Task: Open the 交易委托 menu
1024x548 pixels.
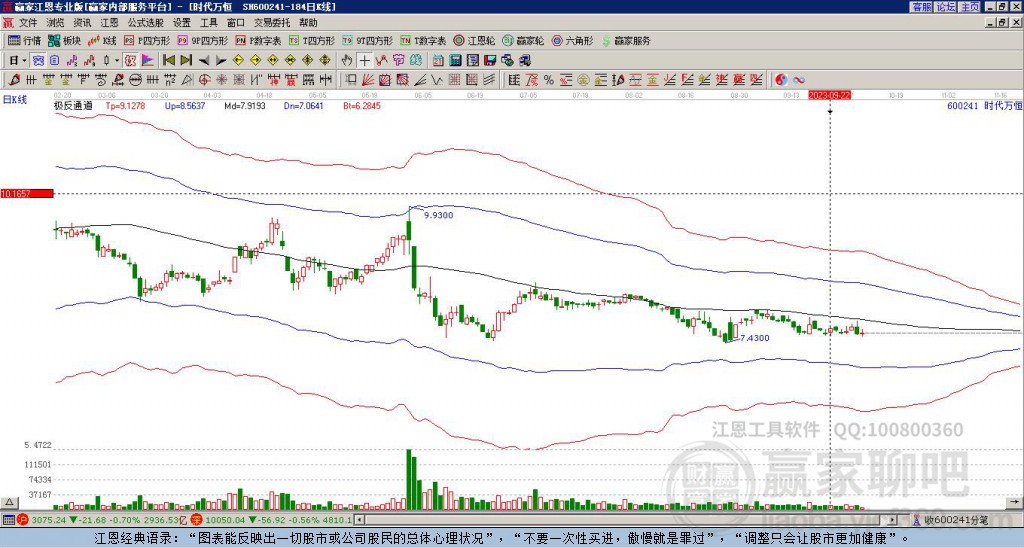Action: [x=272, y=23]
